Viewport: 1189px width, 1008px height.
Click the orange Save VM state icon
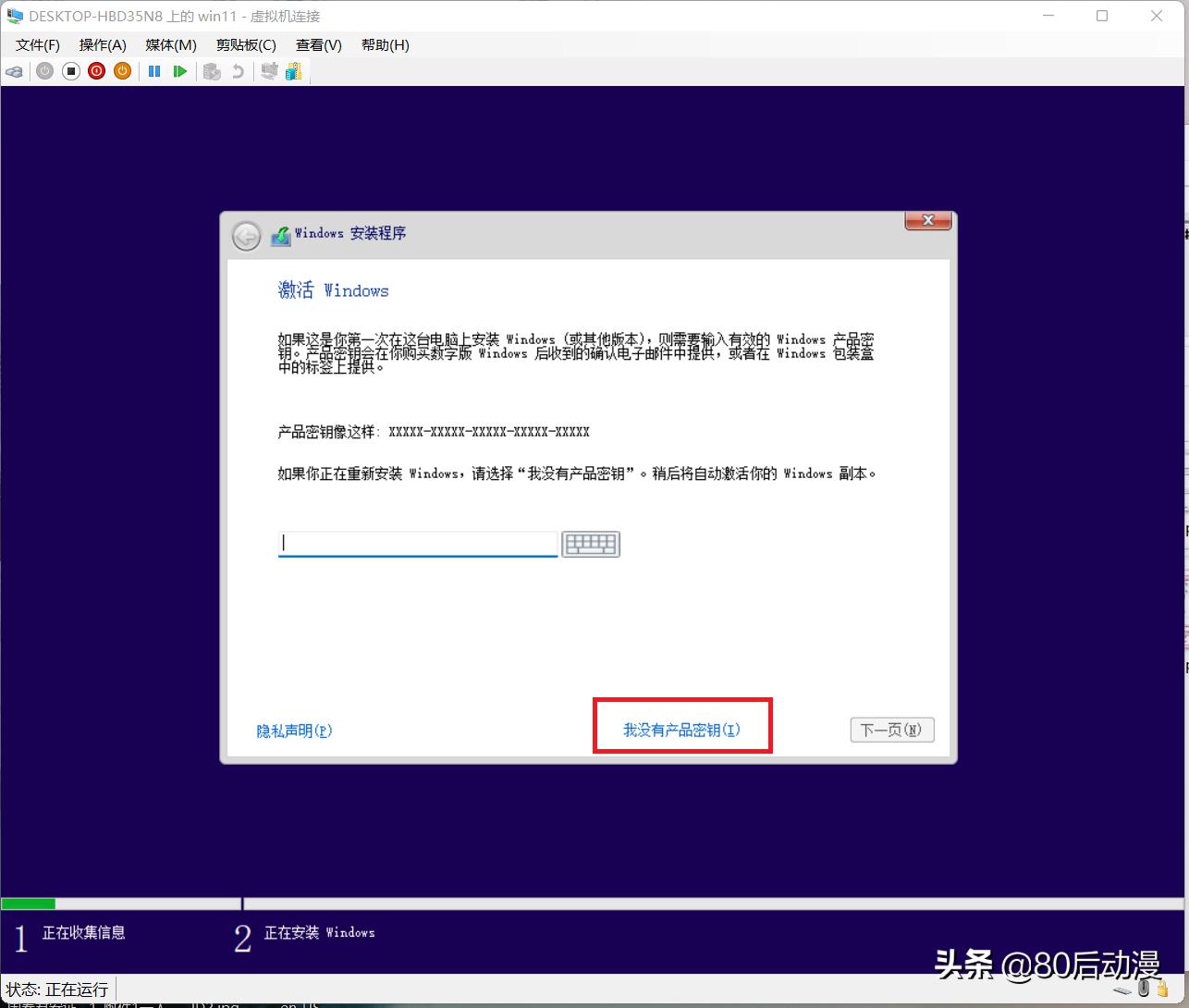click(x=122, y=71)
